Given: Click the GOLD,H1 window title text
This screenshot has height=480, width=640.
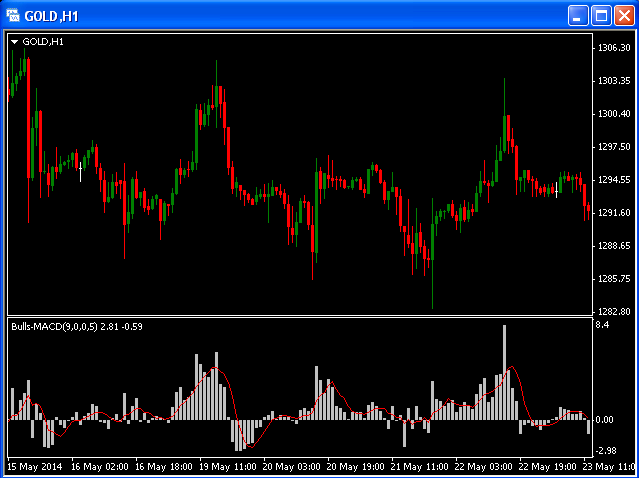Looking at the screenshot, I should click(x=51, y=16).
